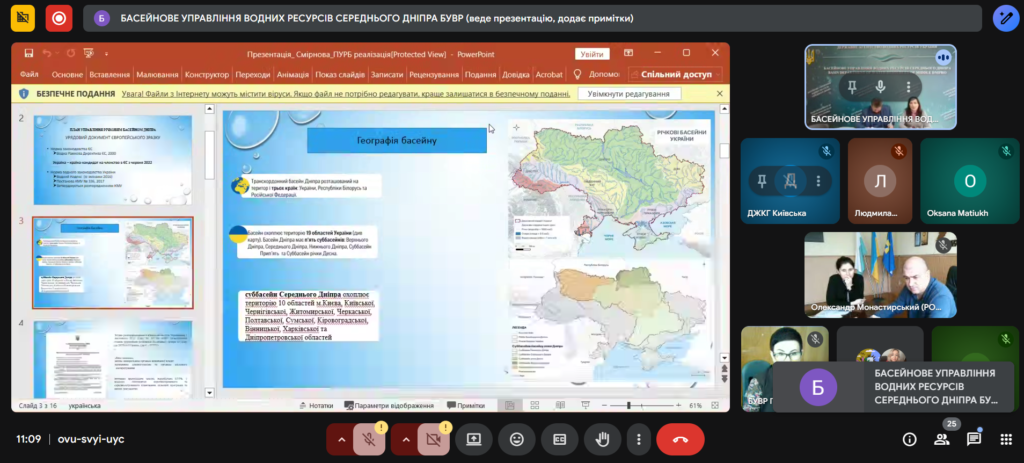The height and width of the screenshot is (463, 1024).
Task: Raise your hand in the meeting
Action: click(x=603, y=439)
